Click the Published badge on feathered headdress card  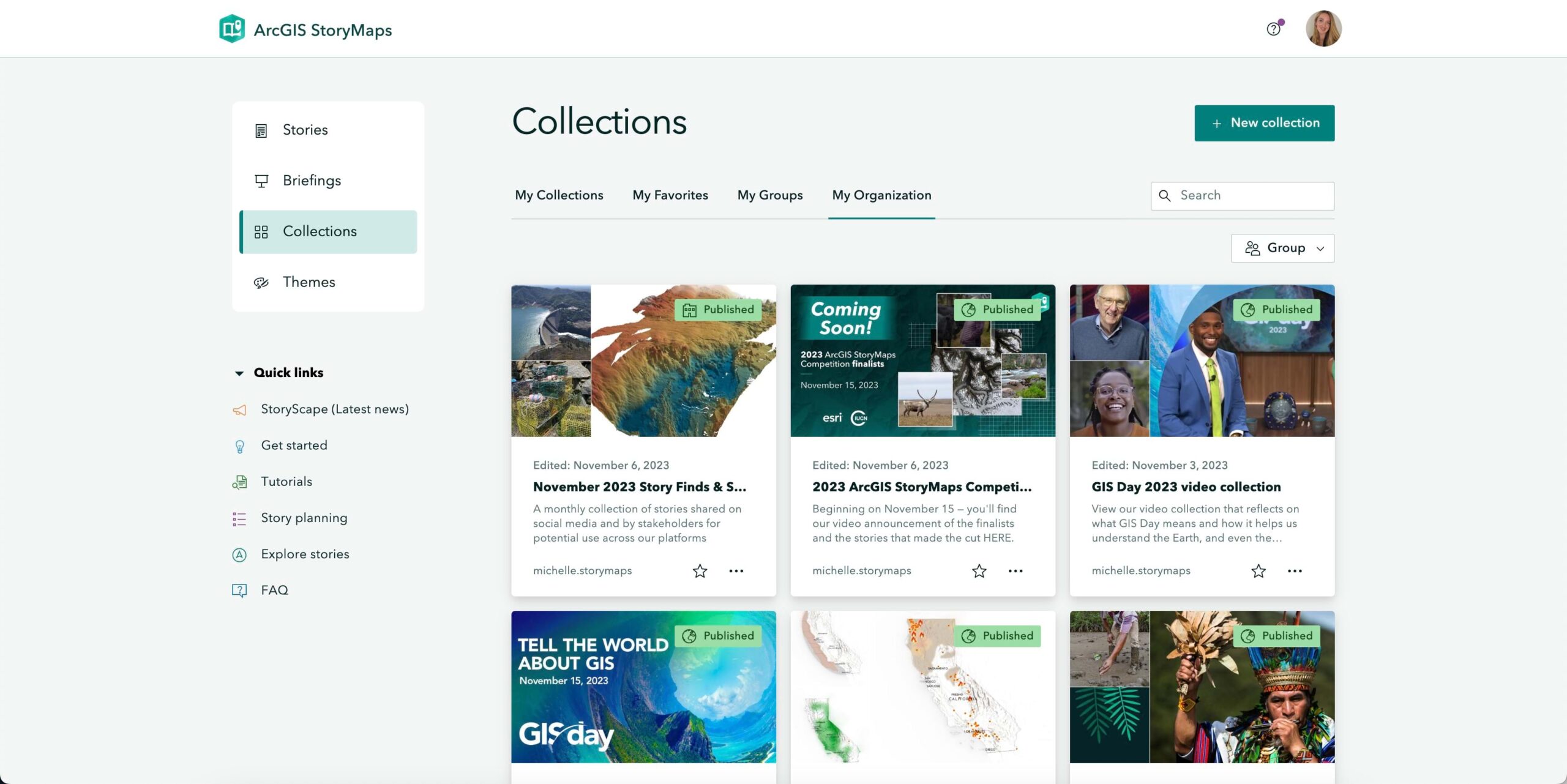(x=1277, y=636)
